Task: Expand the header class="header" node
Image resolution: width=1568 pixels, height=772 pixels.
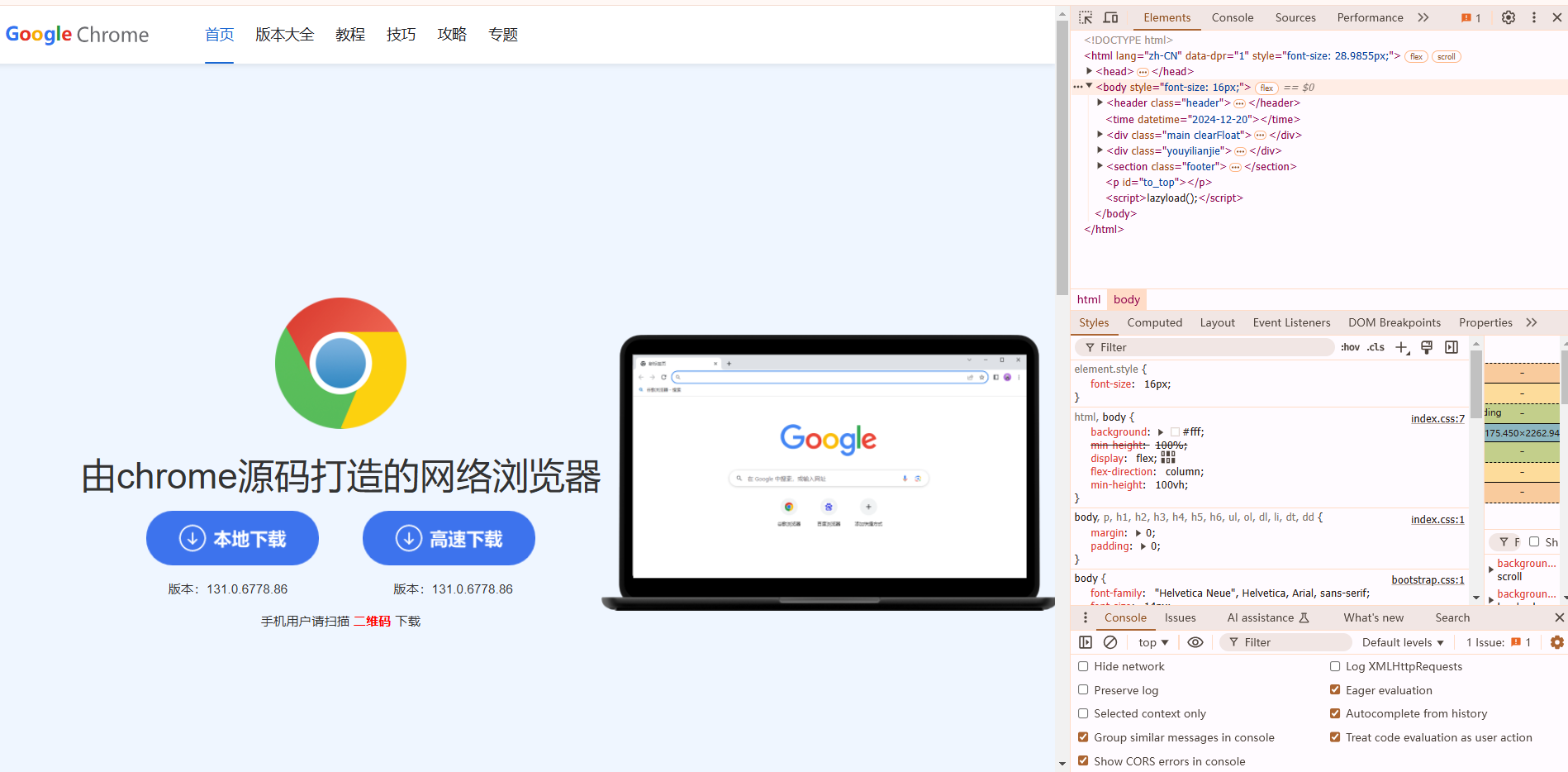Action: coord(1100,102)
